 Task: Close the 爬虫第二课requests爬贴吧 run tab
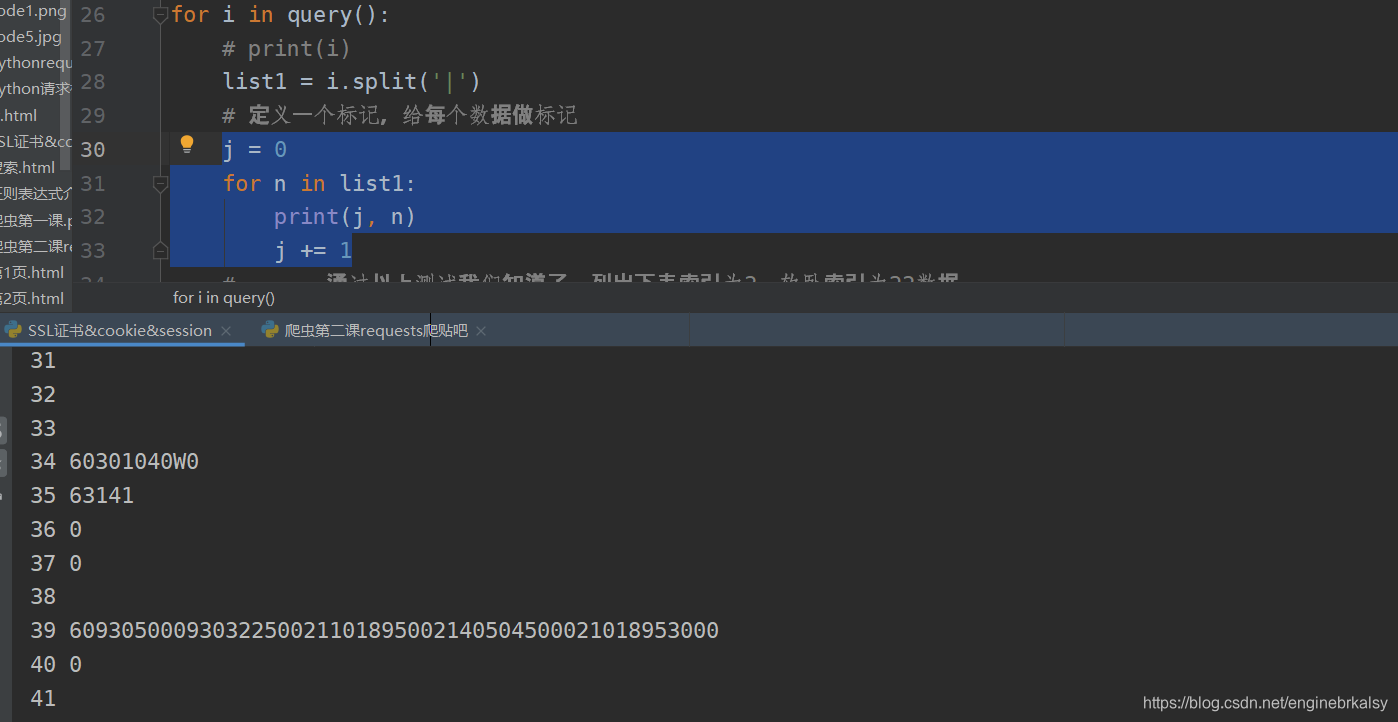tap(481, 331)
